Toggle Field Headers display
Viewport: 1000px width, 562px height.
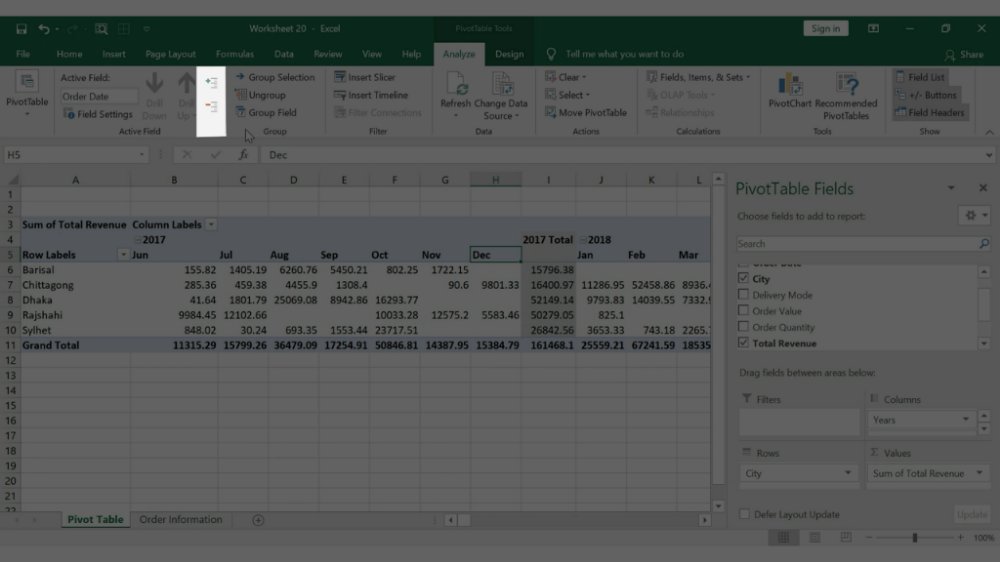[x=930, y=112]
